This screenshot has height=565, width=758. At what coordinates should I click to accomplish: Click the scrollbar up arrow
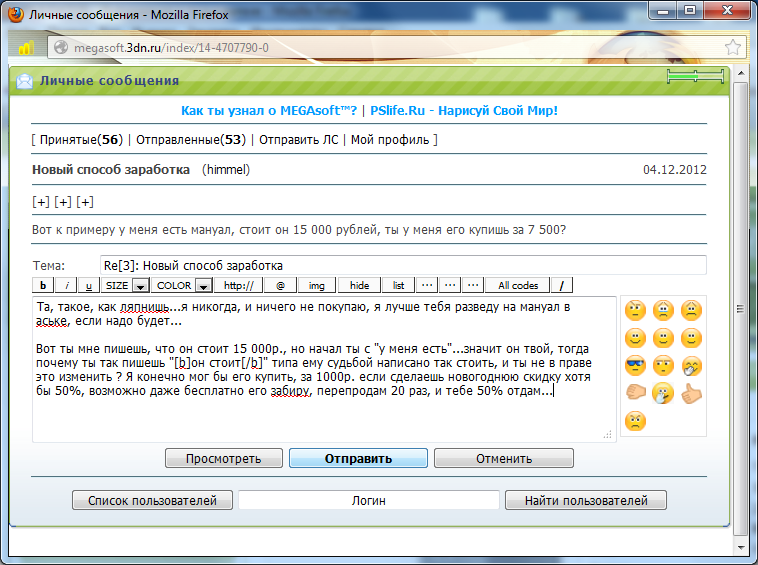click(x=741, y=73)
